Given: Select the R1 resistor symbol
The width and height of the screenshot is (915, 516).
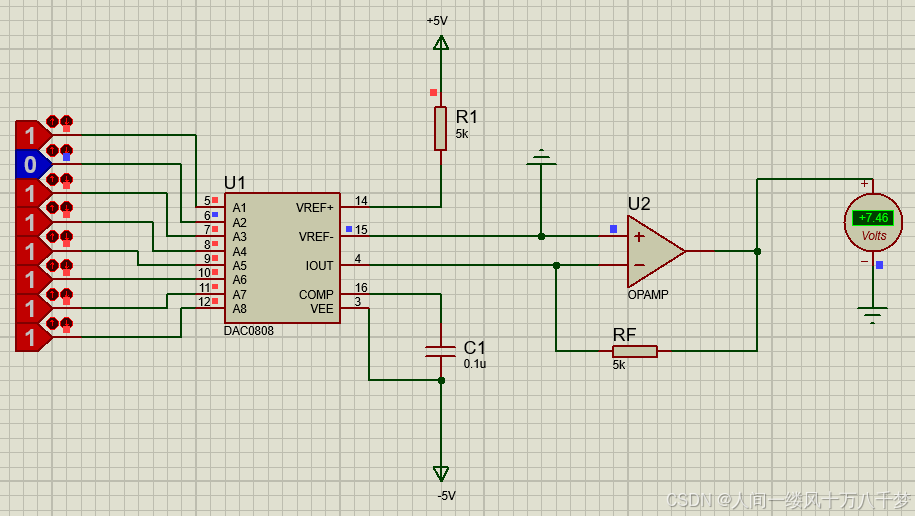Looking at the screenshot, I should [441, 128].
